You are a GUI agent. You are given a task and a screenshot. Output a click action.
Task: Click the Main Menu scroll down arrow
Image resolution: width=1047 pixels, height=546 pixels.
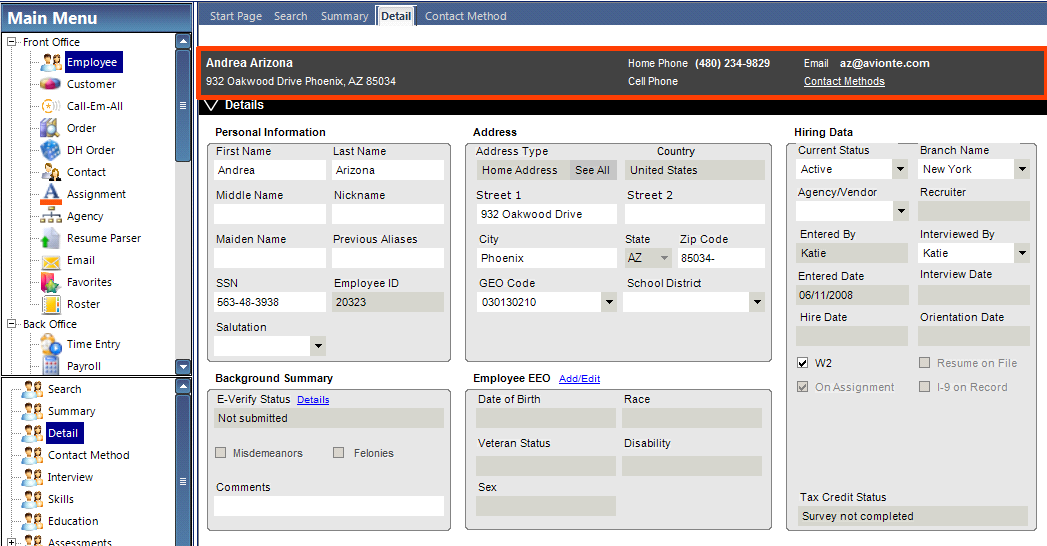(183, 366)
